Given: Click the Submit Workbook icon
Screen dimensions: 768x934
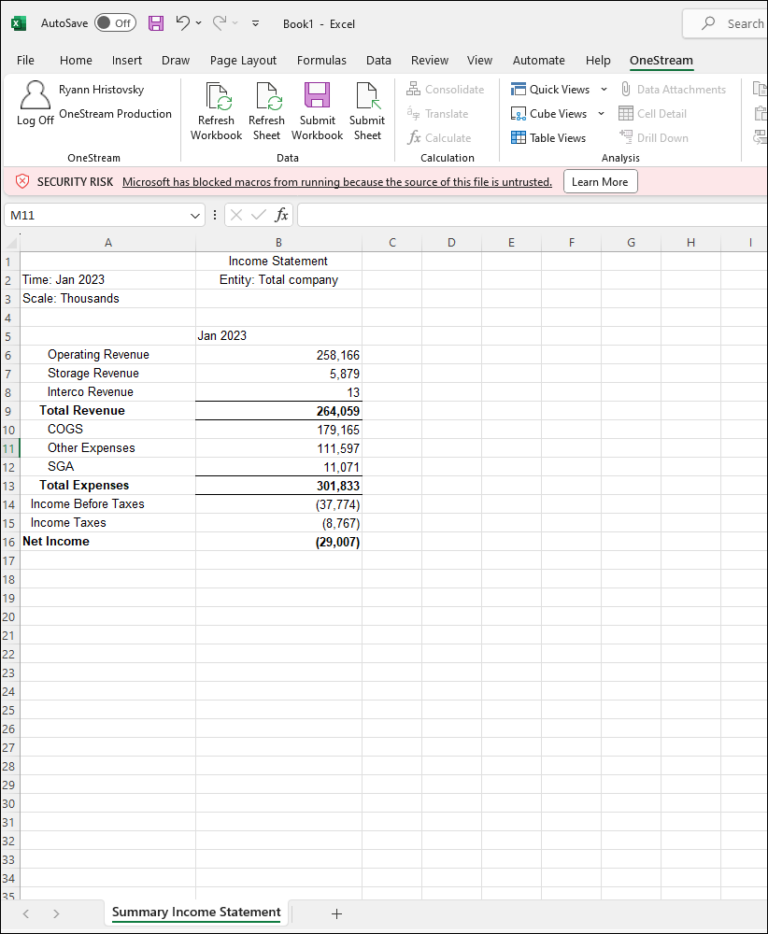Looking at the screenshot, I should [317, 97].
